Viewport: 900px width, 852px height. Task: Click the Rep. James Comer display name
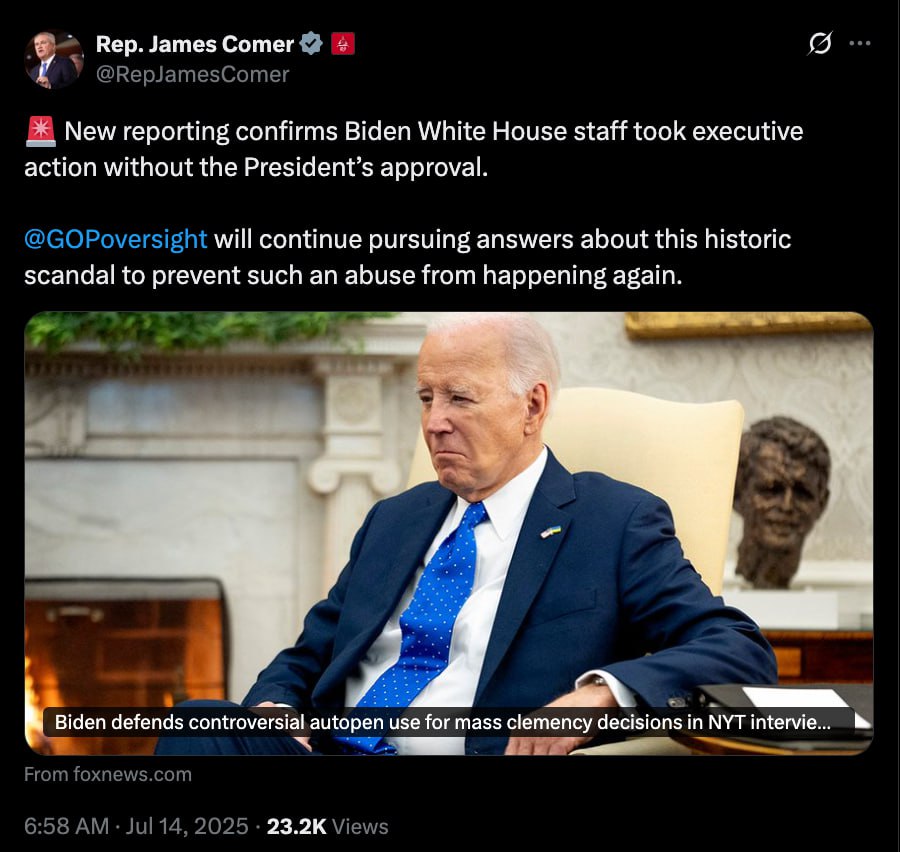pos(195,44)
